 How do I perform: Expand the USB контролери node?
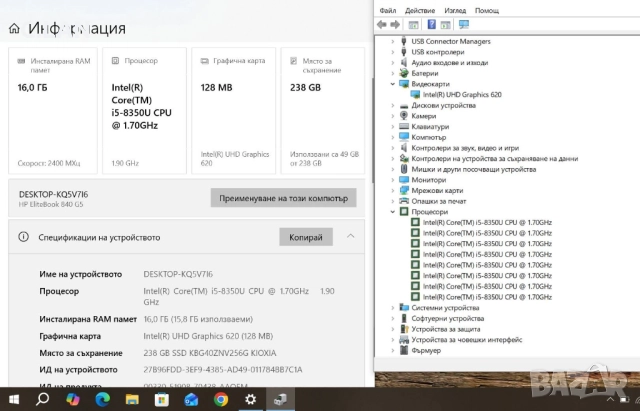(x=393, y=52)
